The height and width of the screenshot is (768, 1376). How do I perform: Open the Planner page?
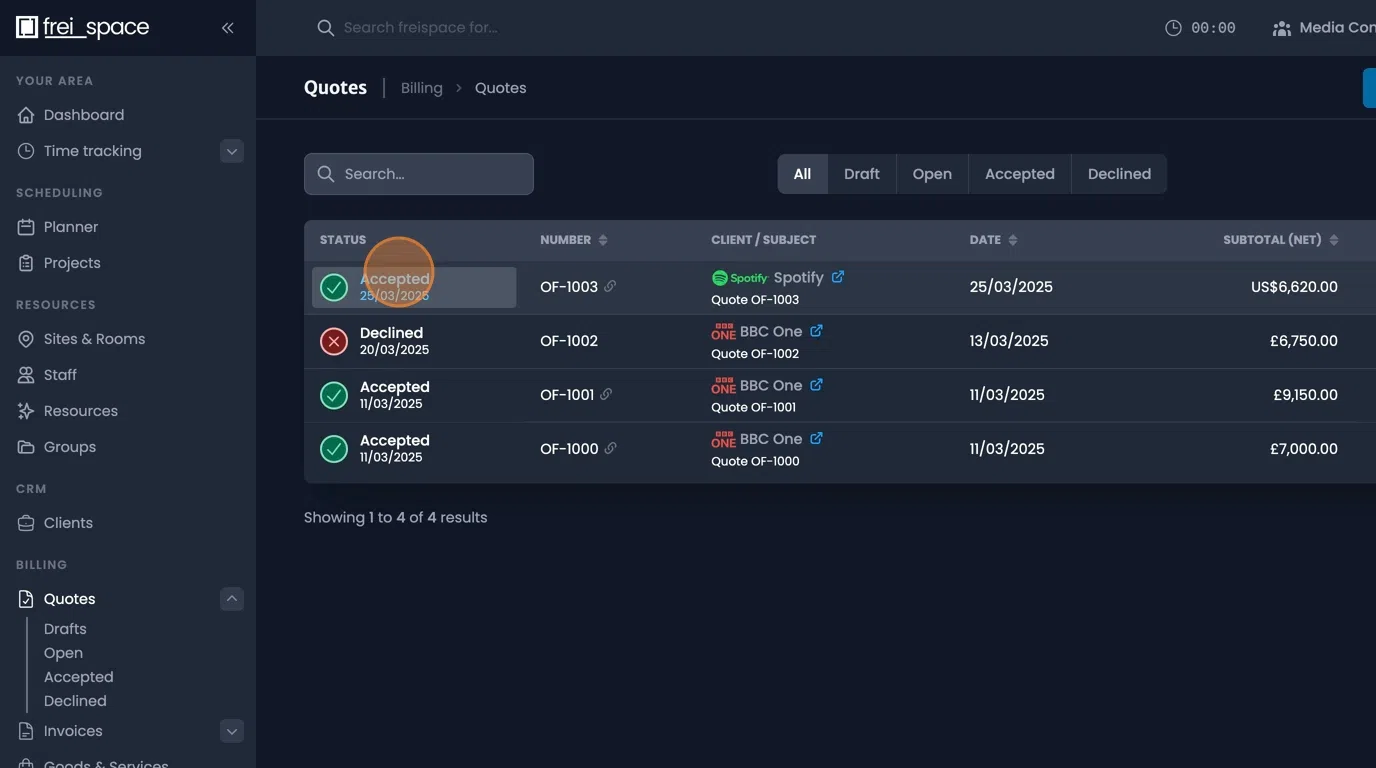(x=71, y=227)
